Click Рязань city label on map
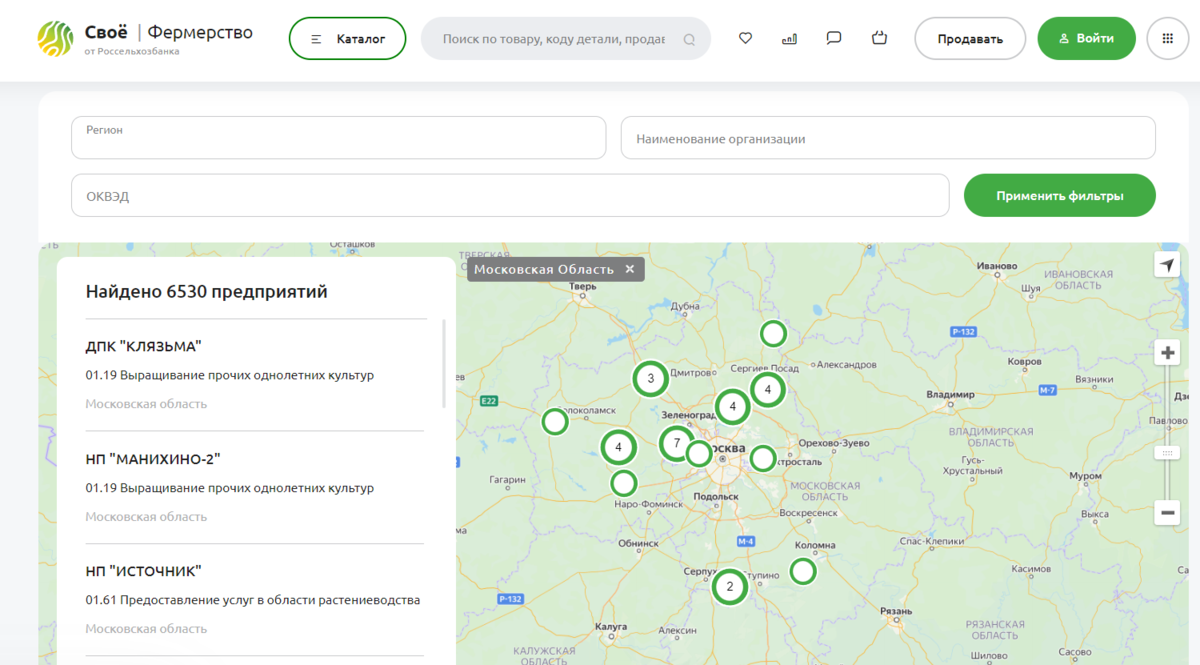 coord(895,610)
